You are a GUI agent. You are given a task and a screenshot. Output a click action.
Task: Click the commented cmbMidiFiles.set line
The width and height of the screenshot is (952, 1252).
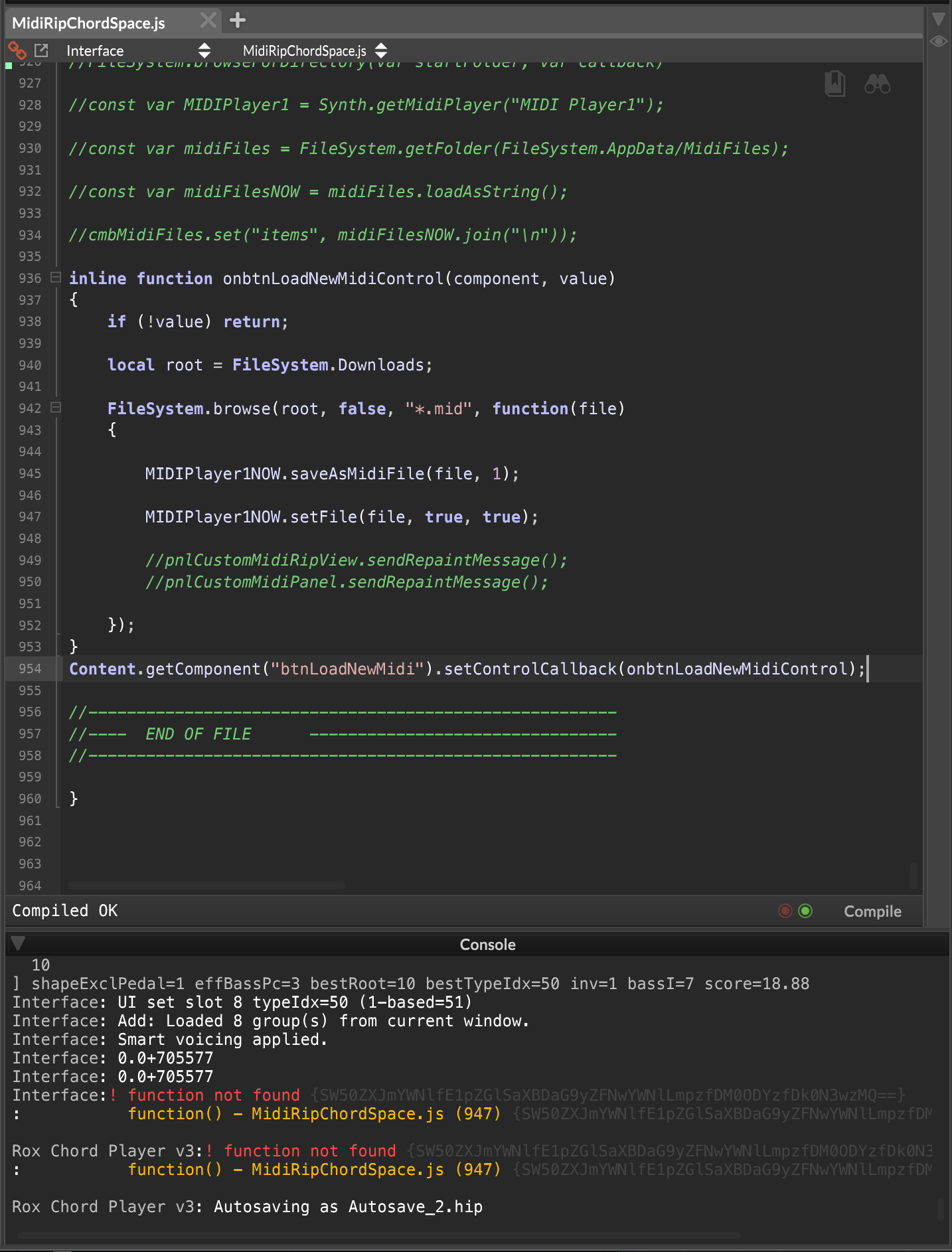coord(323,235)
